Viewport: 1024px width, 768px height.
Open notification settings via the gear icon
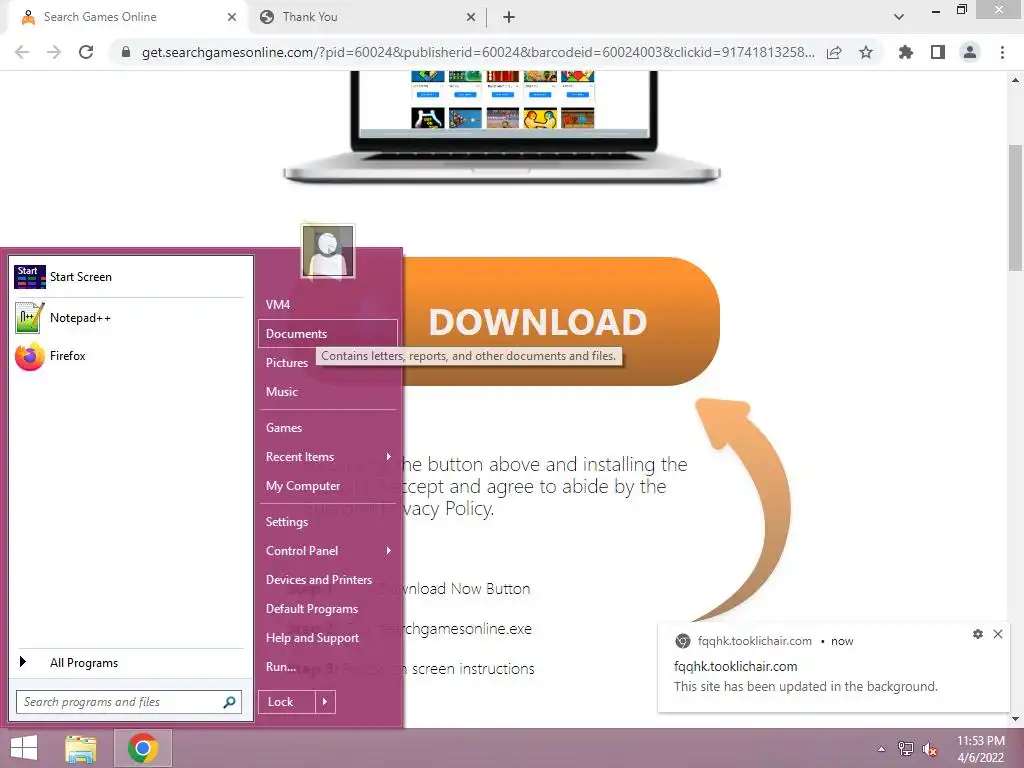(978, 634)
